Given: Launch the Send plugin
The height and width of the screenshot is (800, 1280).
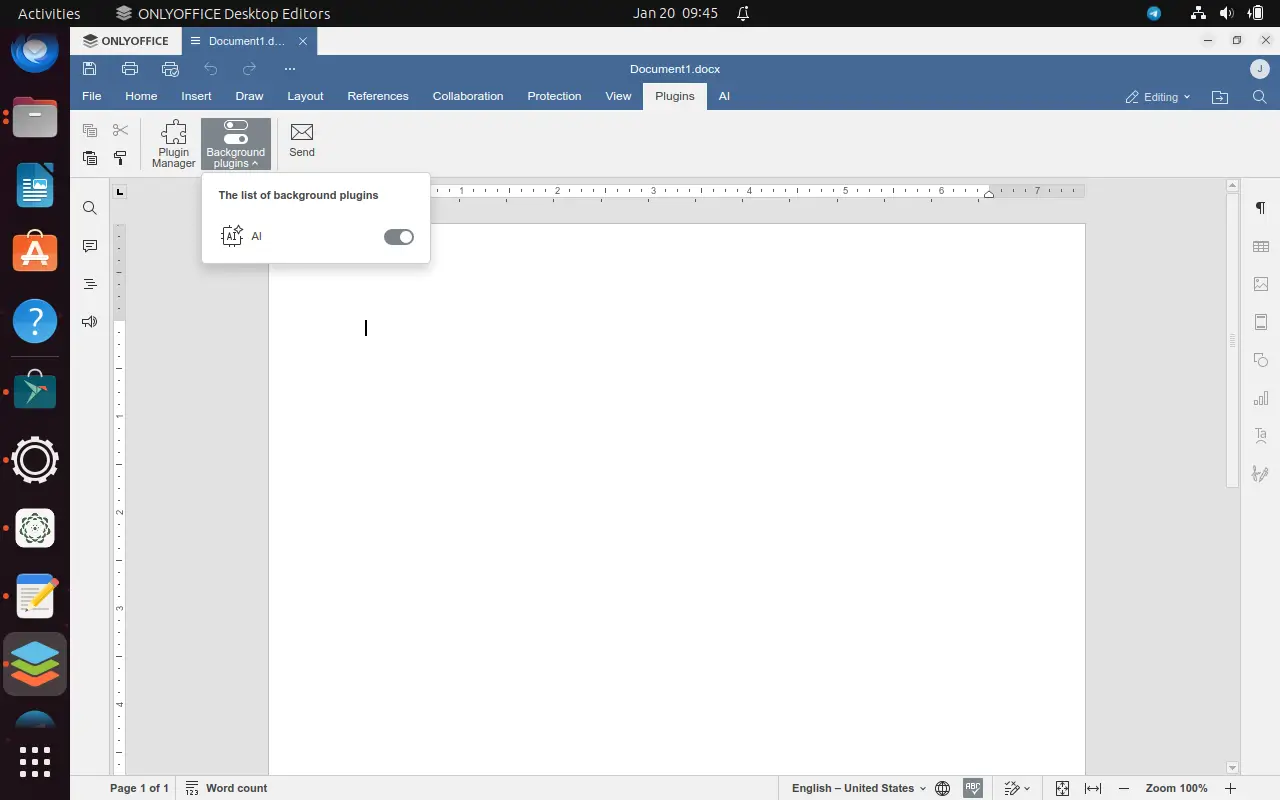Looking at the screenshot, I should pyautogui.click(x=302, y=140).
